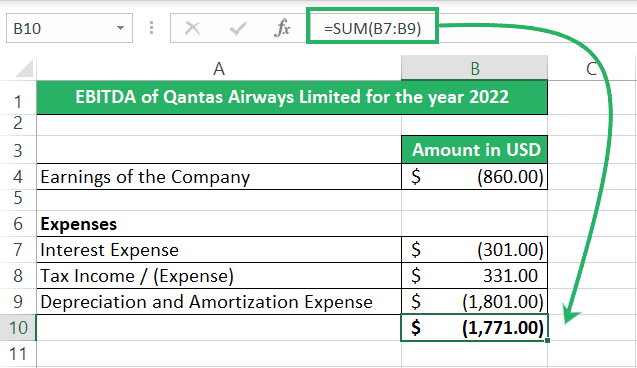
Task: Select row 11 header
Action: 18,354
